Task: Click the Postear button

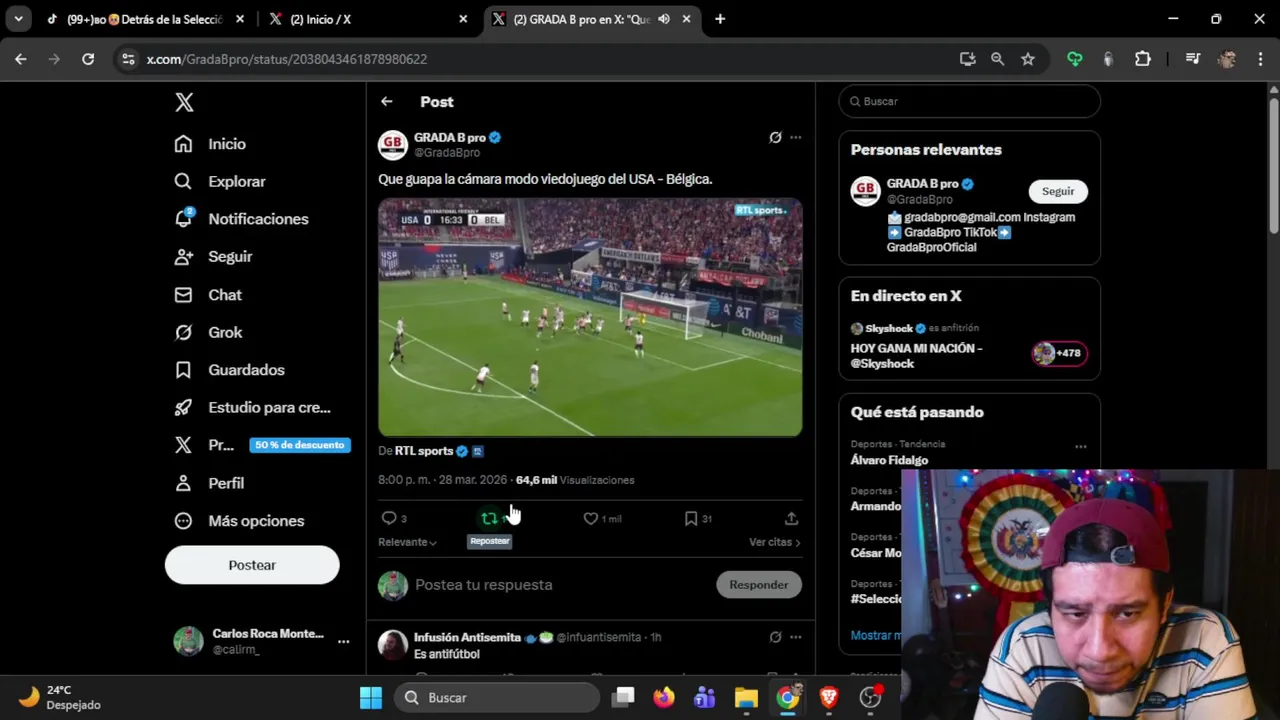Action: [252, 565]
